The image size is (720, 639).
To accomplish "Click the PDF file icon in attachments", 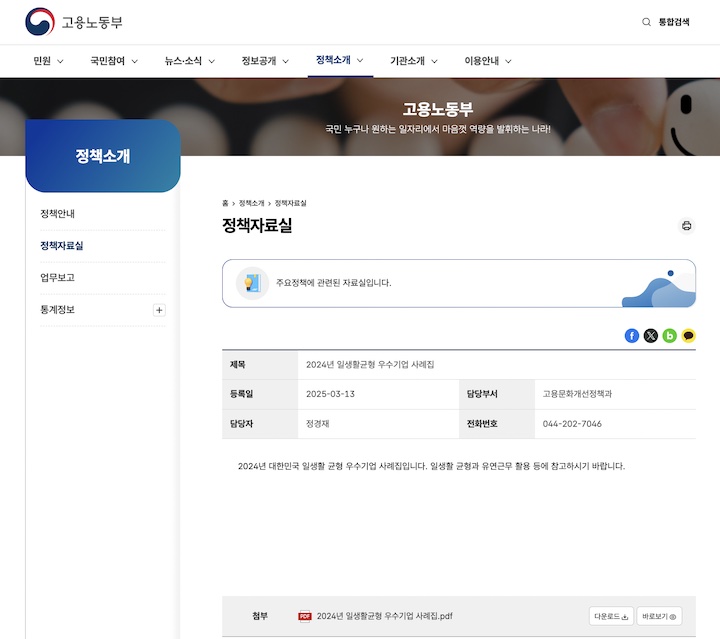I will [304, 616].
